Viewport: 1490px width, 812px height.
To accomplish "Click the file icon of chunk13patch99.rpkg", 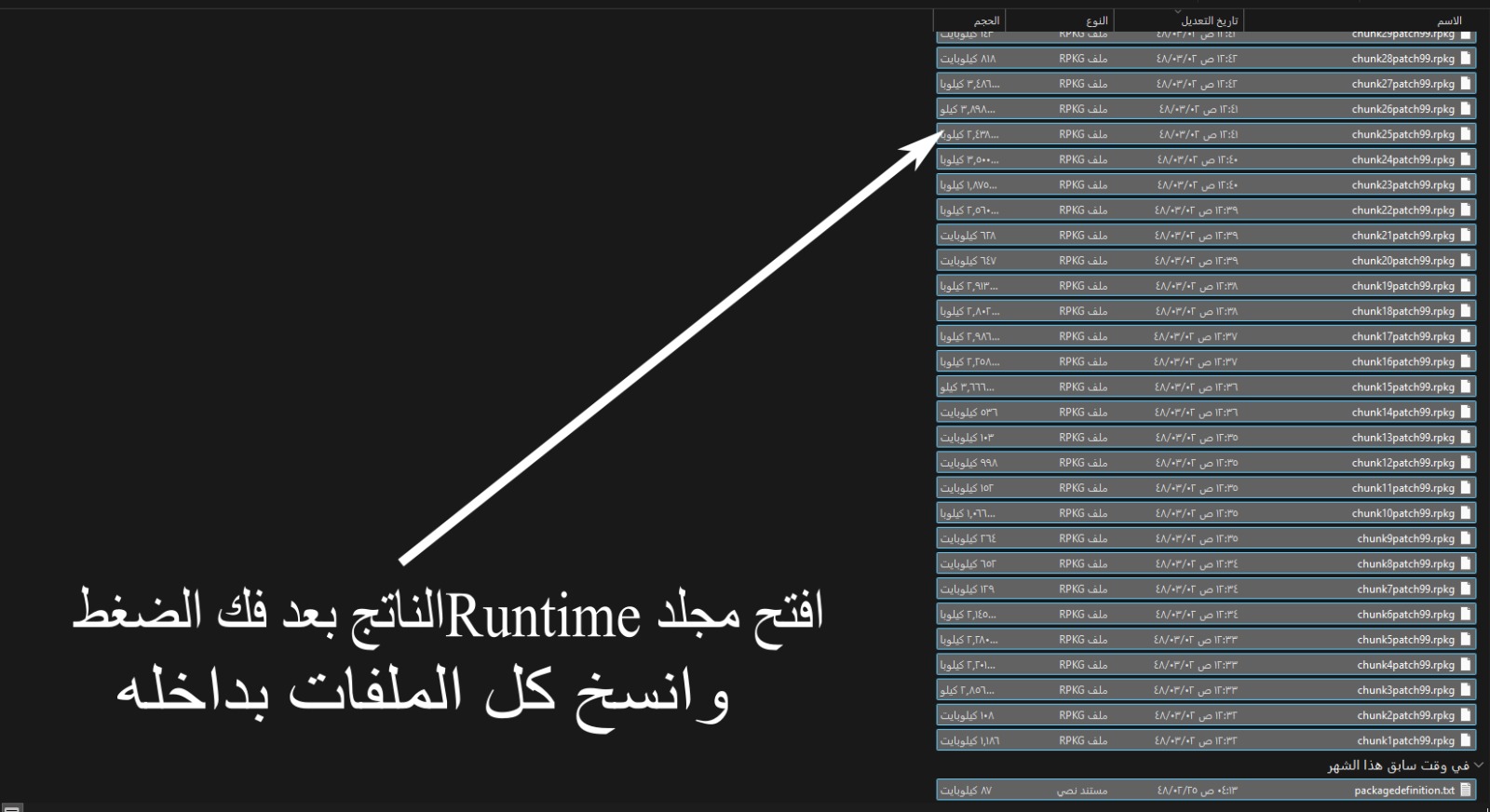I will (x=1467, y=437).
